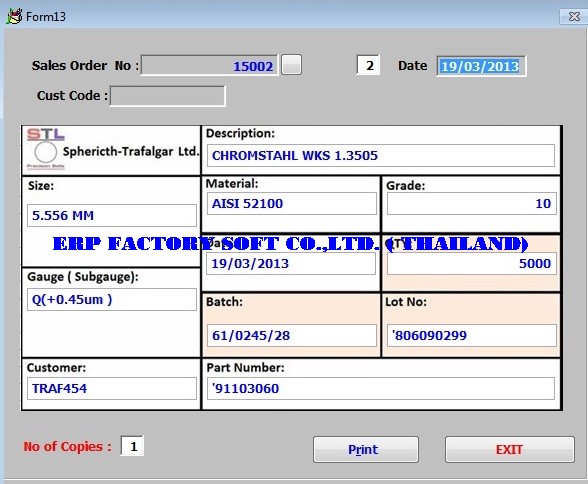Click the Customer field showing TRAF454
588x484 pixels.
click(112, 388)
